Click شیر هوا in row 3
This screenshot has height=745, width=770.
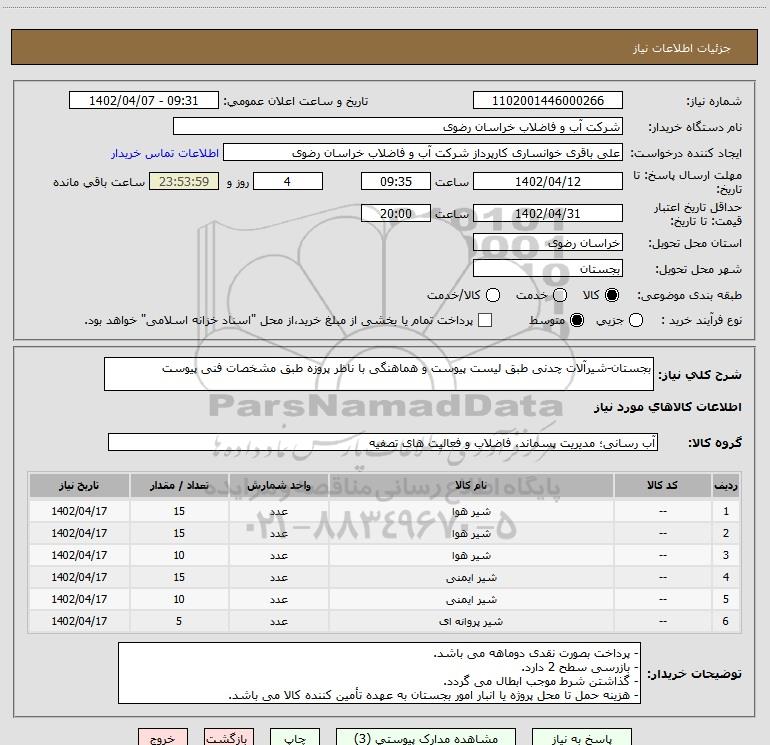point(471,555)
